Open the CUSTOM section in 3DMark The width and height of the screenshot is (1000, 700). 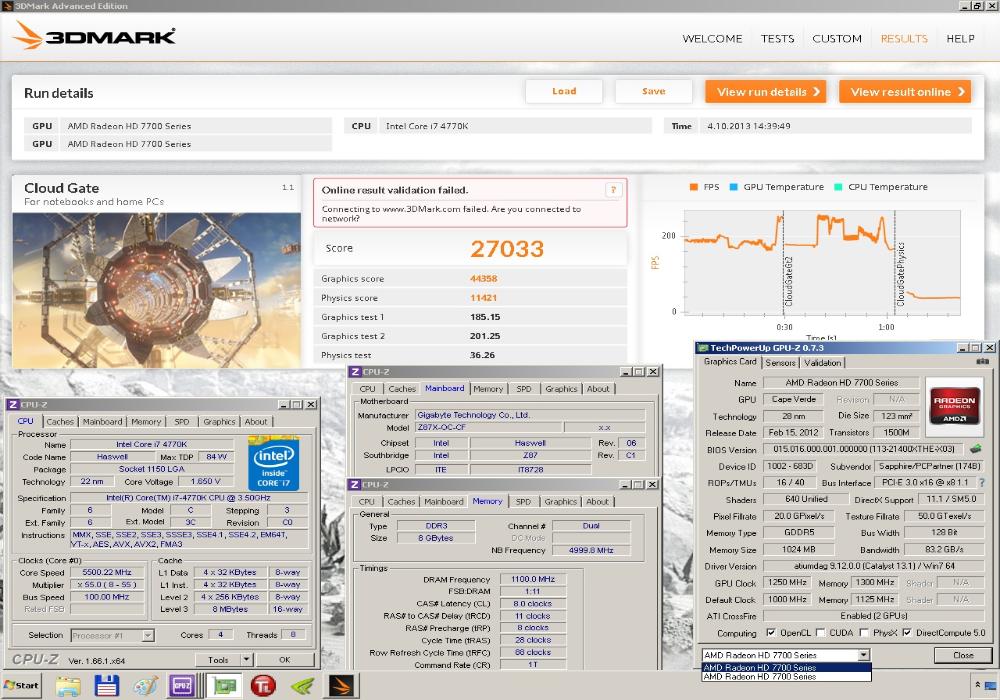click(837, 38)
